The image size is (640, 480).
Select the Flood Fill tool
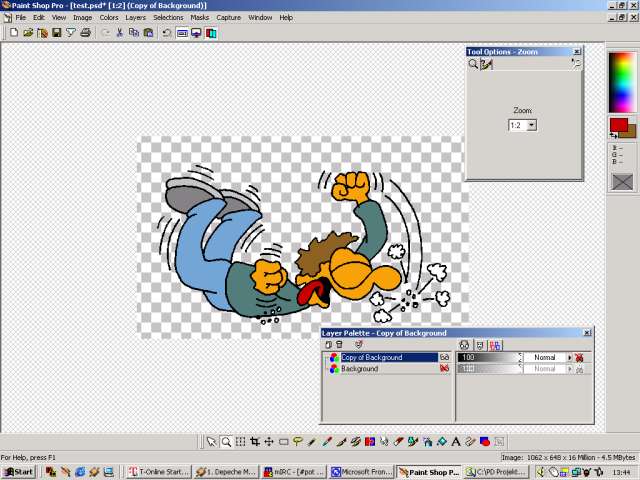click(442, 442)
